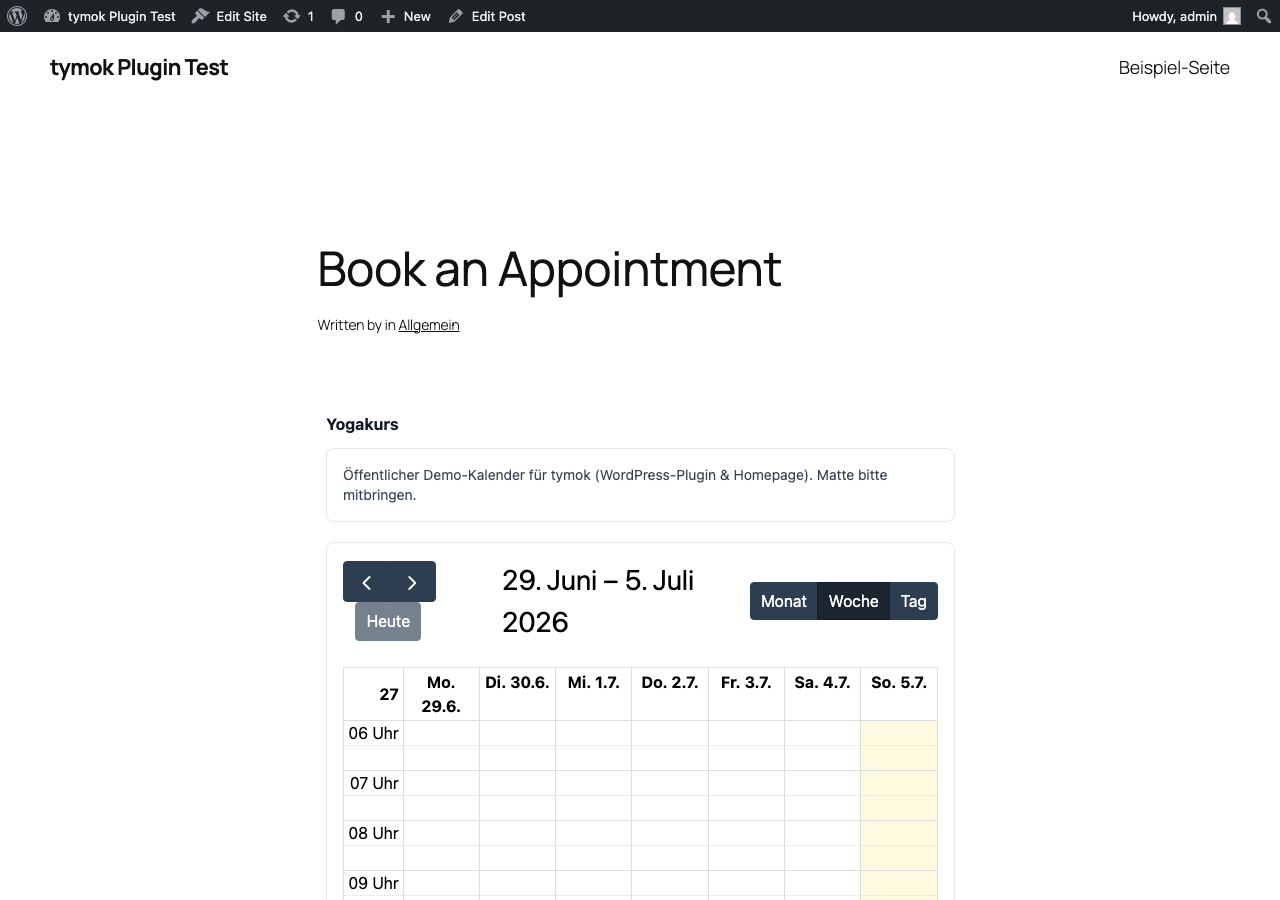This screenshot has width=1280, height=900.
Task: Open the Beispiel-Seite navigation link
Action: click(x=1174, y=67)
